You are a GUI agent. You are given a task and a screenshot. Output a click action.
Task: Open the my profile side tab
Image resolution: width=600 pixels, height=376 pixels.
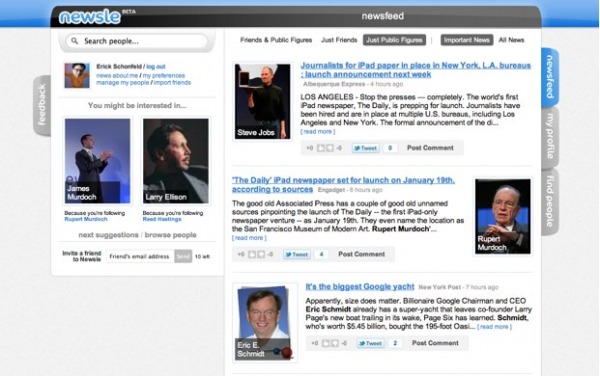550,137
